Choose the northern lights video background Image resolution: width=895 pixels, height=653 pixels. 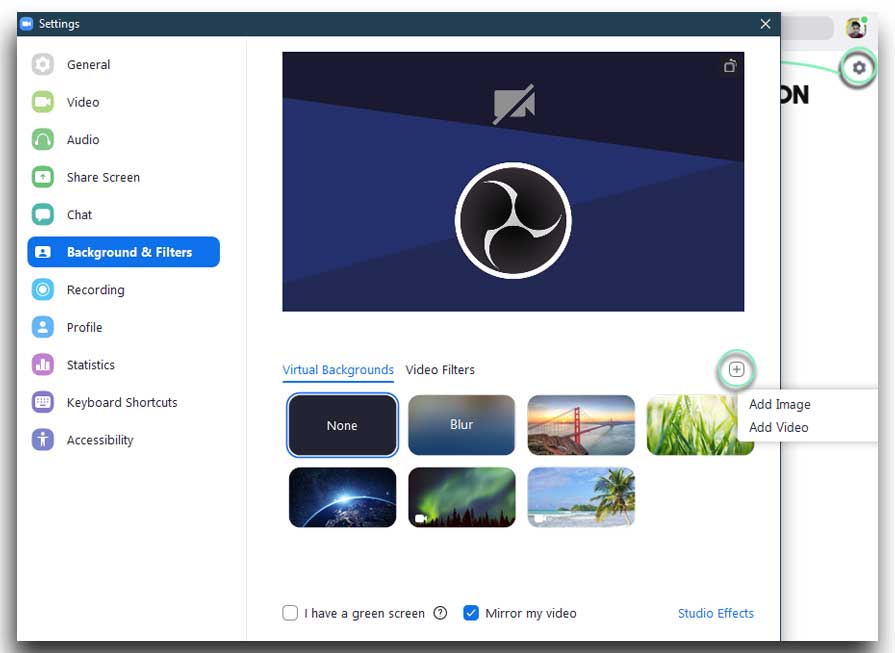click(462, 497)
